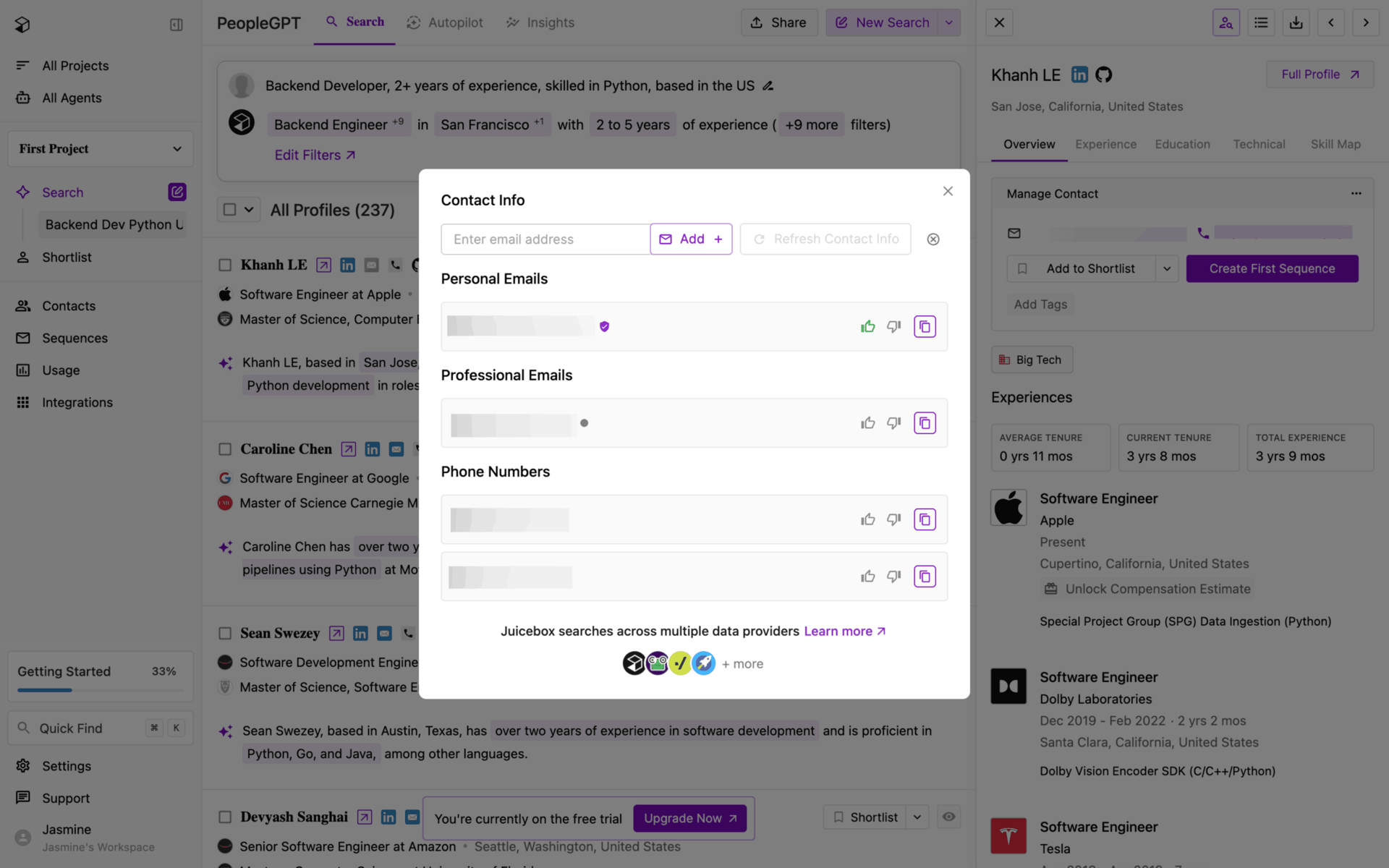The image size is (1389, 868).
Task: Open Khanh LE's GitHub profile icon
Action: pos(1103,75)
